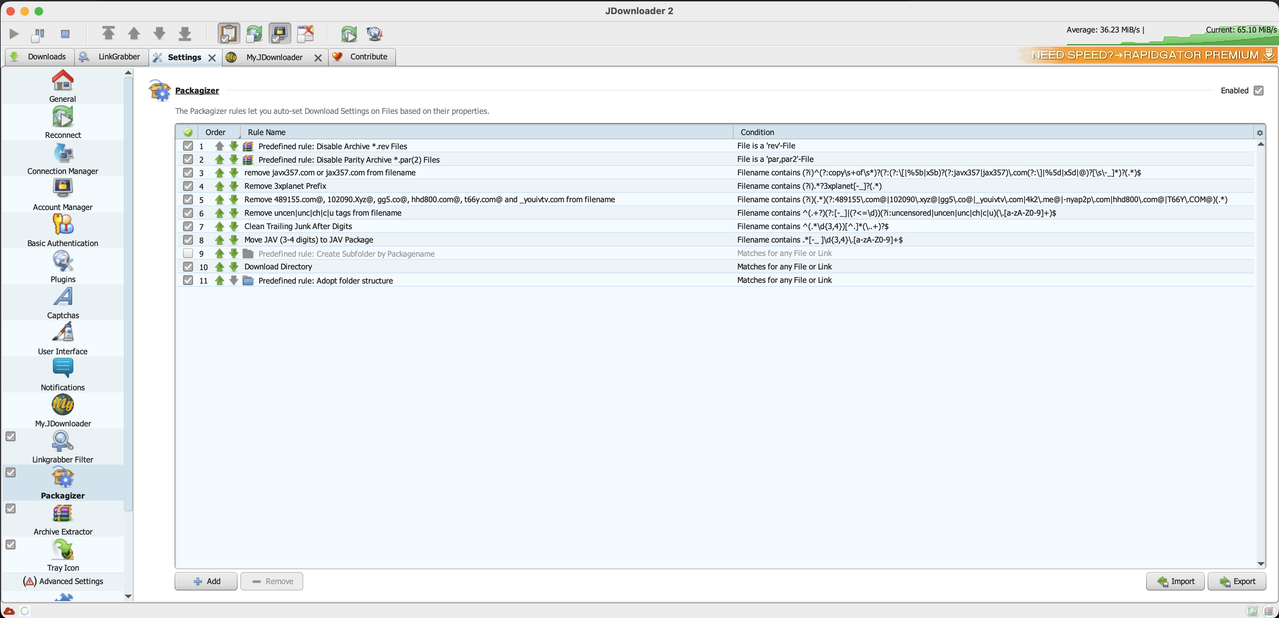Click the Rapidgator Premium banner
Viewport: 1279px width, 618px height.
[x=1148, y=56]
